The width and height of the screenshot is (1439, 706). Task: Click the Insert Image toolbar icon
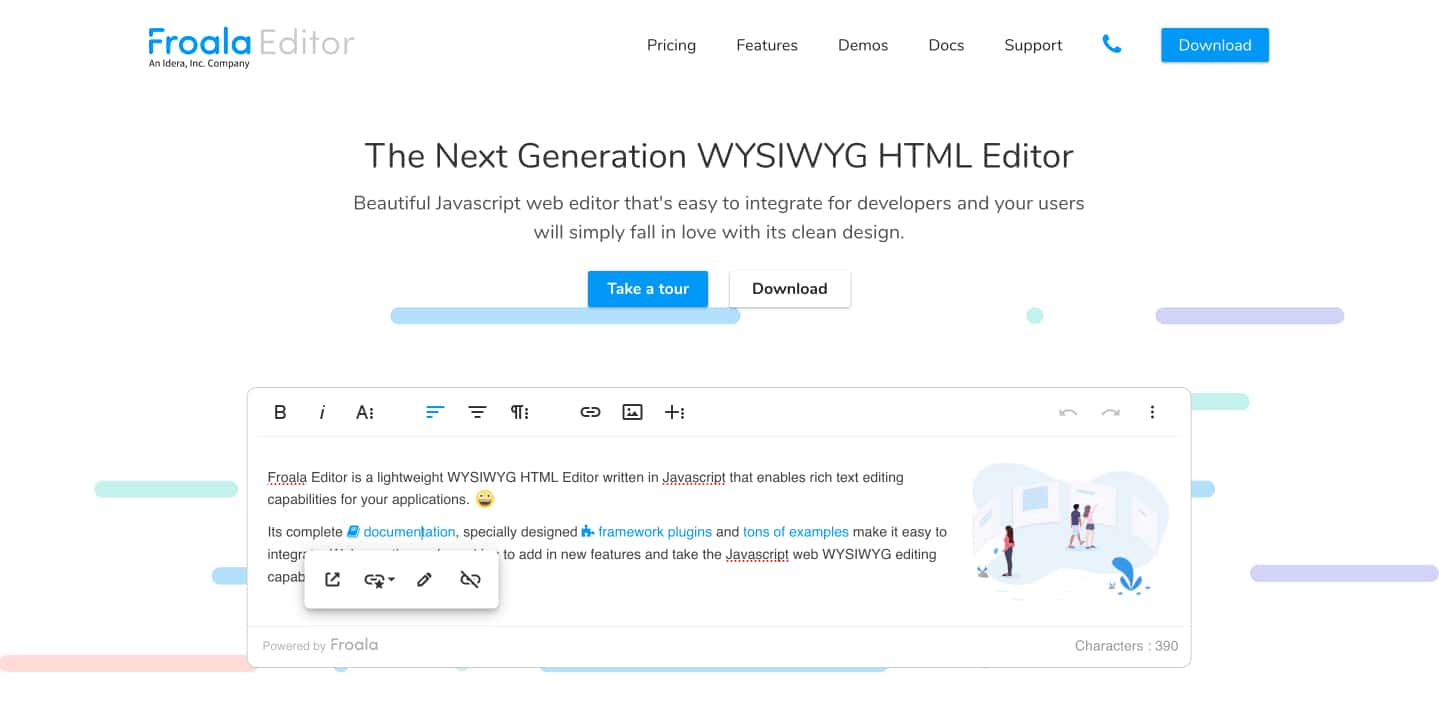pos(632,412)
